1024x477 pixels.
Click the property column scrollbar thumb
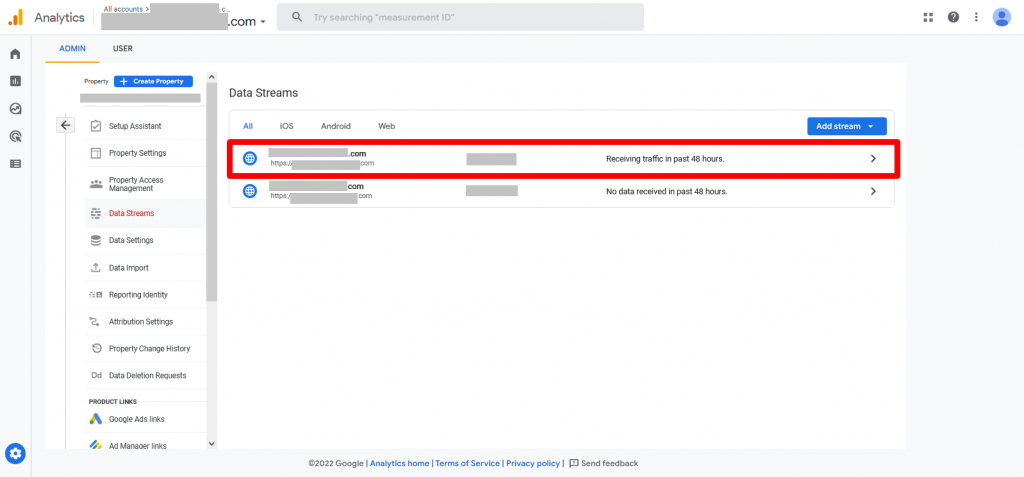coord(212,192)
